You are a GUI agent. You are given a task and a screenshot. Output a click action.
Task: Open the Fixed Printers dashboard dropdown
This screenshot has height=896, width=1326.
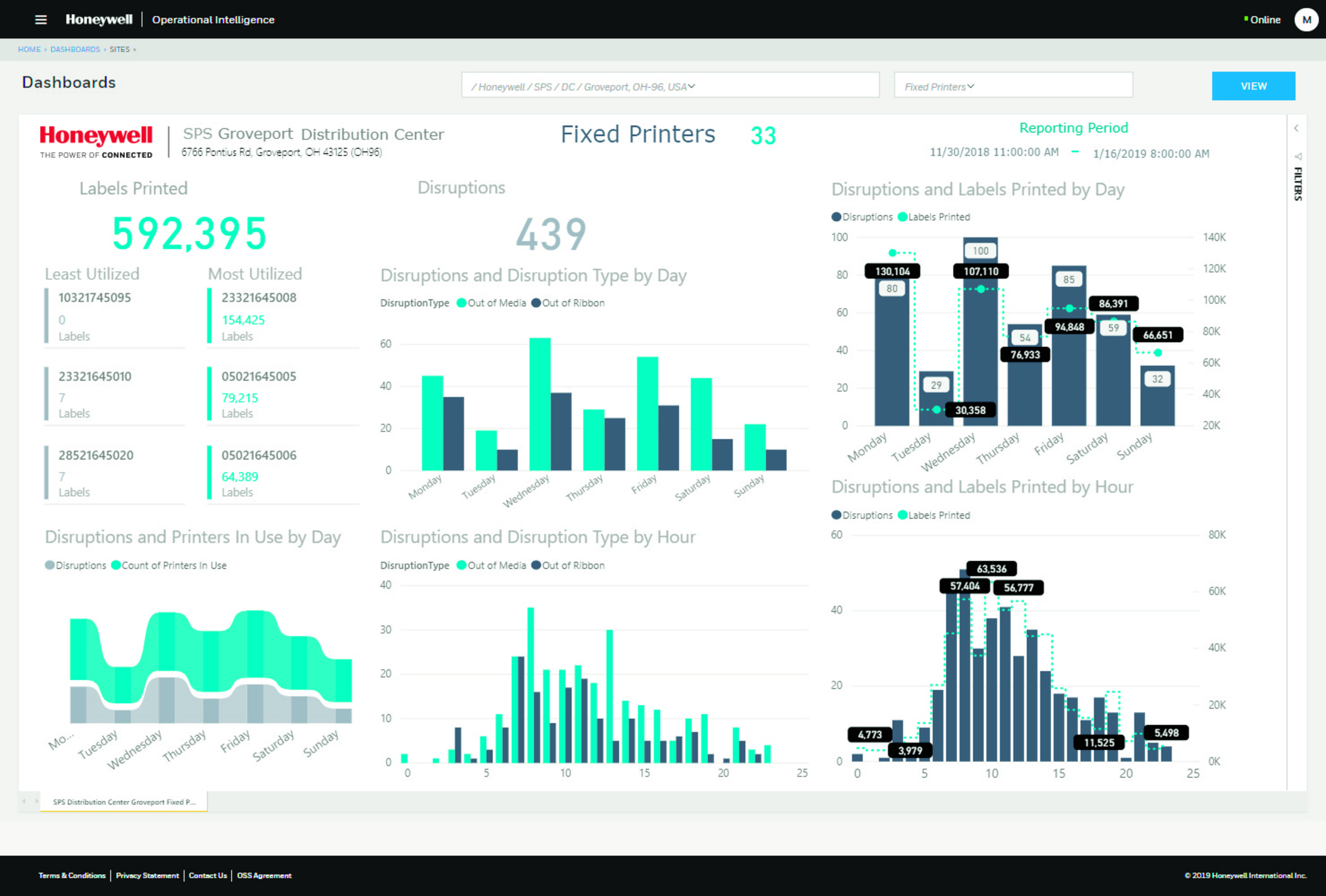(1013, 86)
